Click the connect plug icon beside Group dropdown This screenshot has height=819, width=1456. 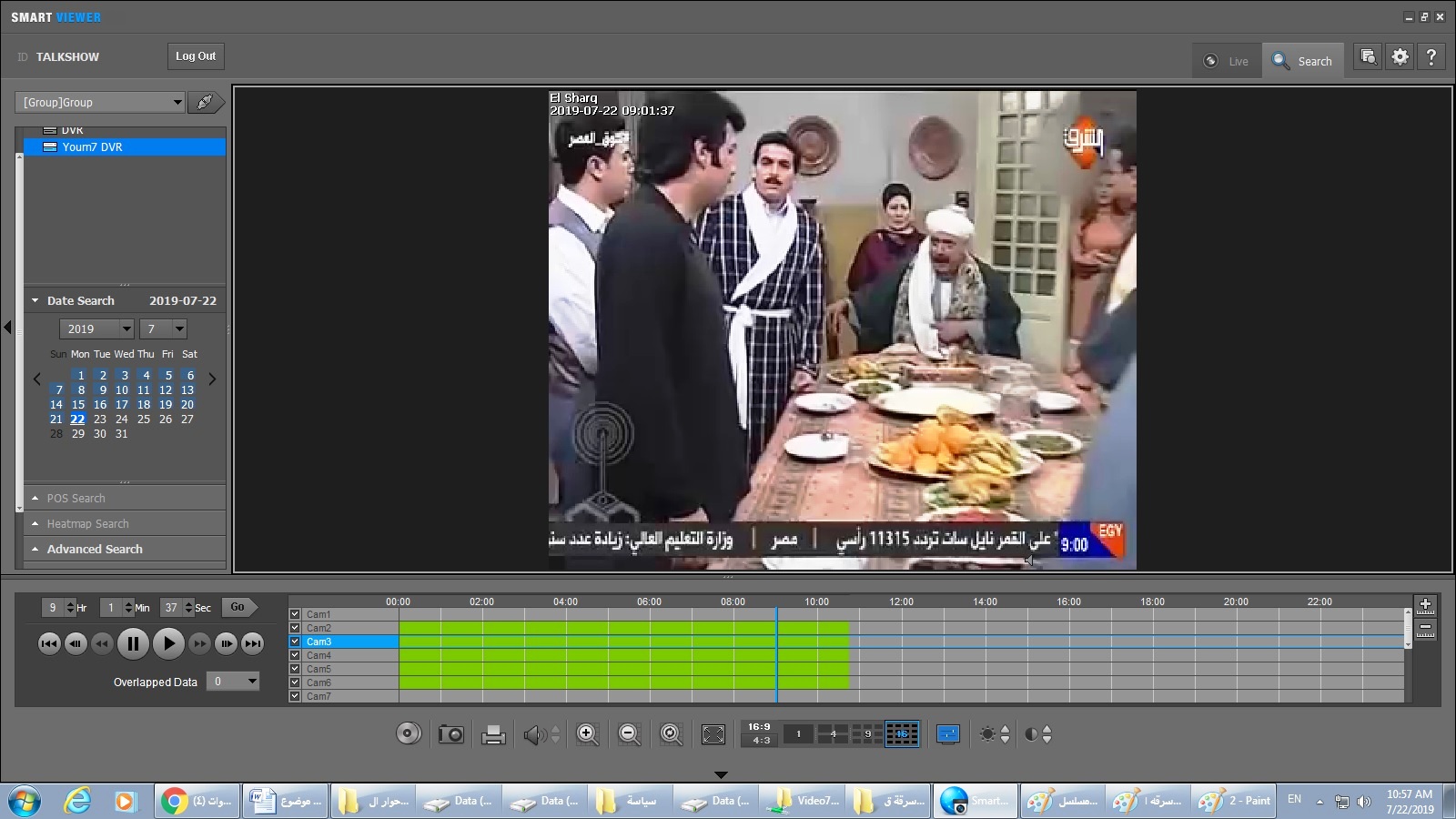(206, 102)
